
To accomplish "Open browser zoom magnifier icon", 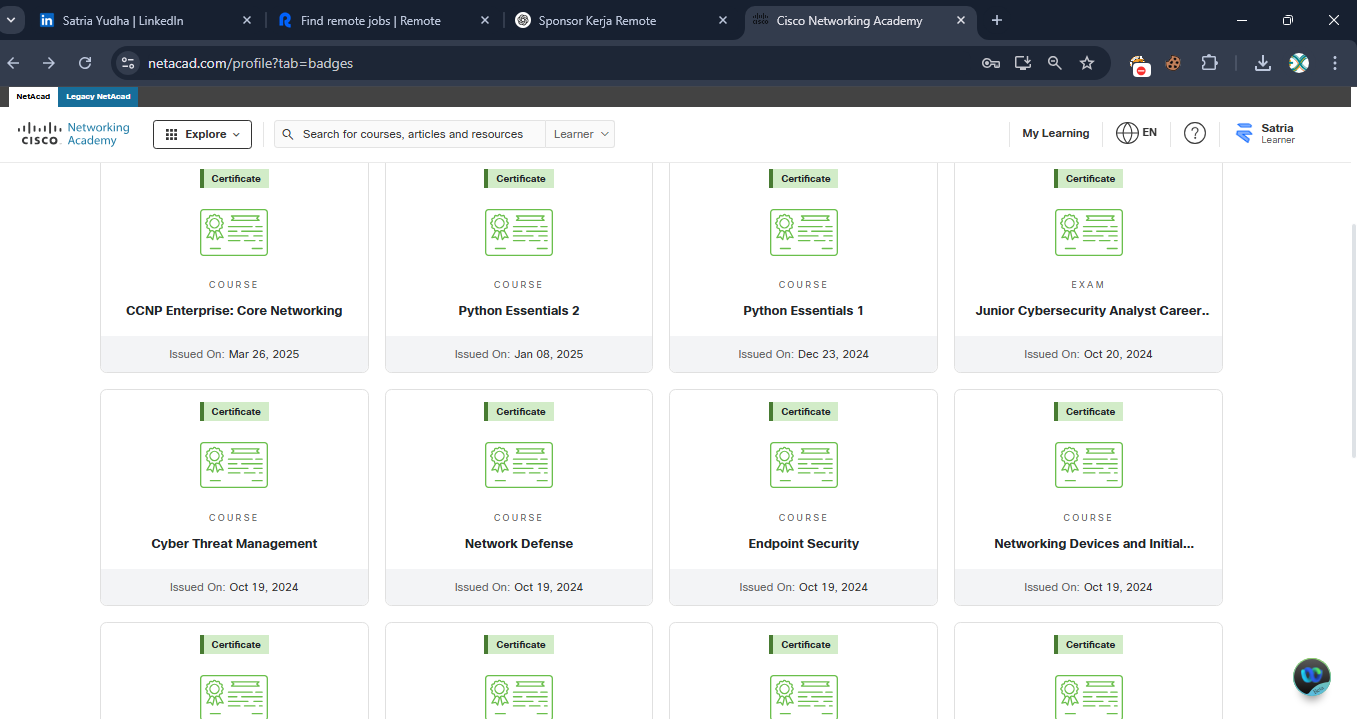I will pos(1055,63).
